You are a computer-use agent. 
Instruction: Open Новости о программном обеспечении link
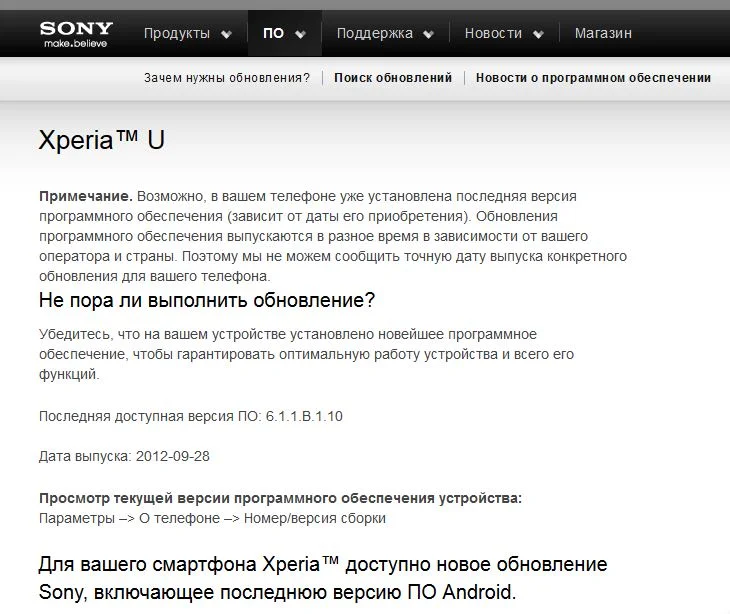pos(593,77)
